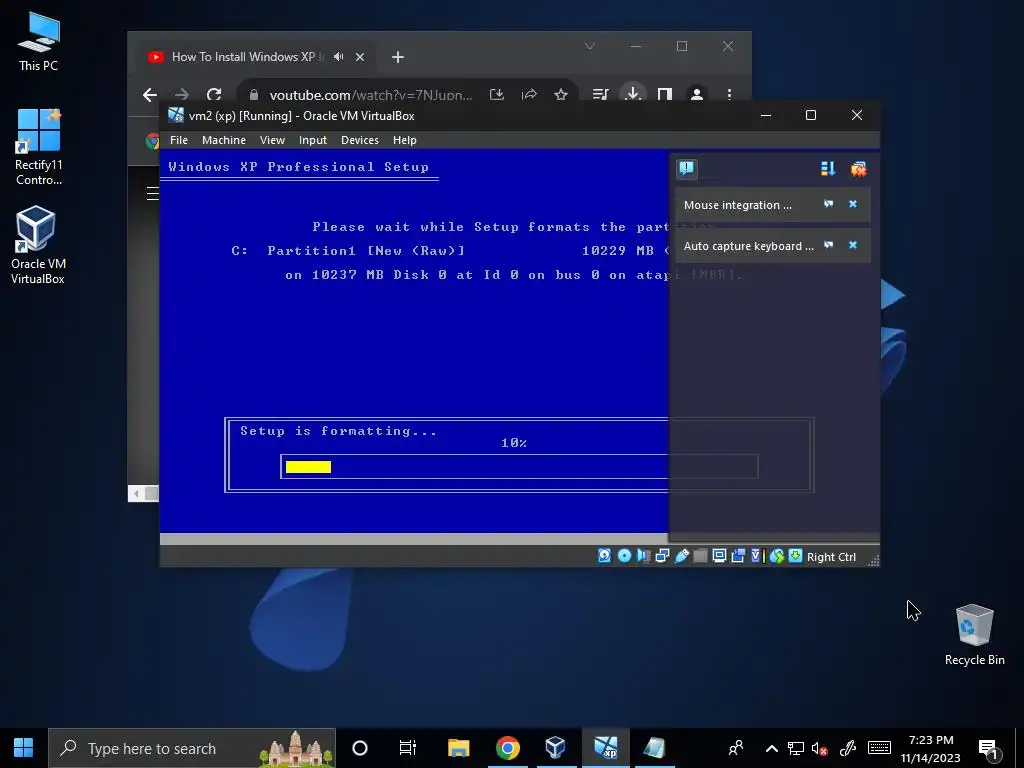Open Task View from taskbar
1024x768 pixels.
[x=408, y=748]
